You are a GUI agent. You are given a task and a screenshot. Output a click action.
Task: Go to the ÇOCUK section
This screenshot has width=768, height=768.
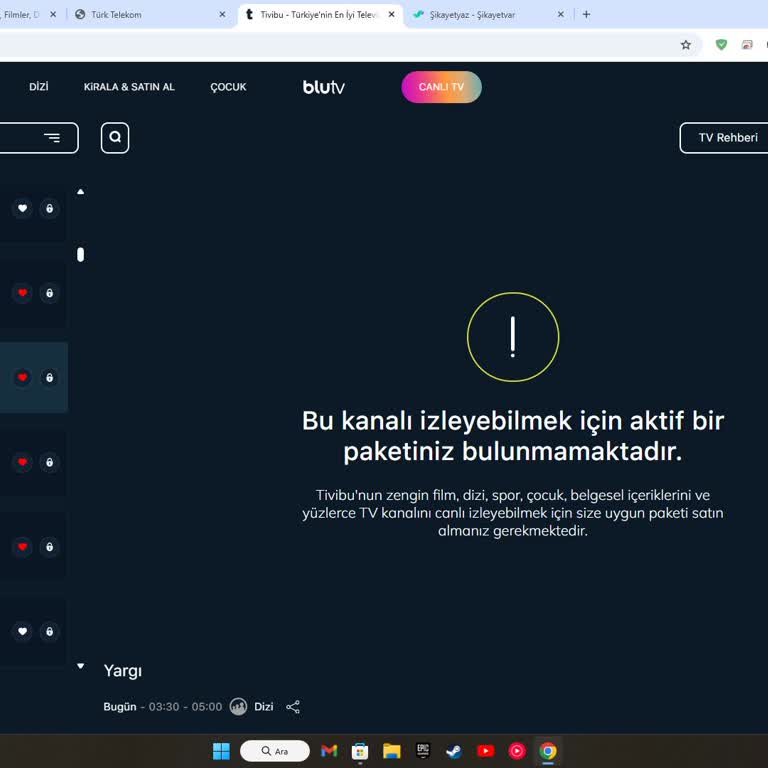point(228,87)
